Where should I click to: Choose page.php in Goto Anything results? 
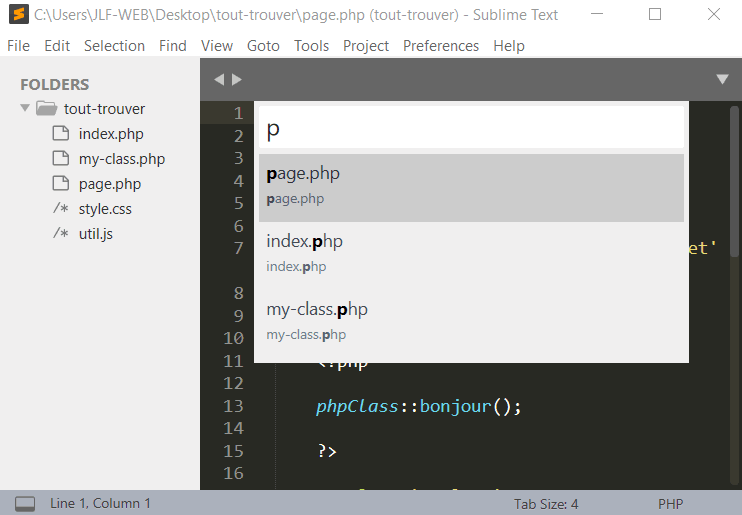point(471,187)
